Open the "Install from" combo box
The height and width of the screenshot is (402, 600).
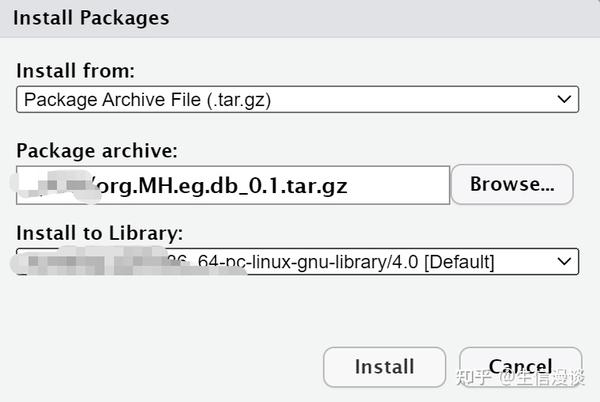point(297,99)
